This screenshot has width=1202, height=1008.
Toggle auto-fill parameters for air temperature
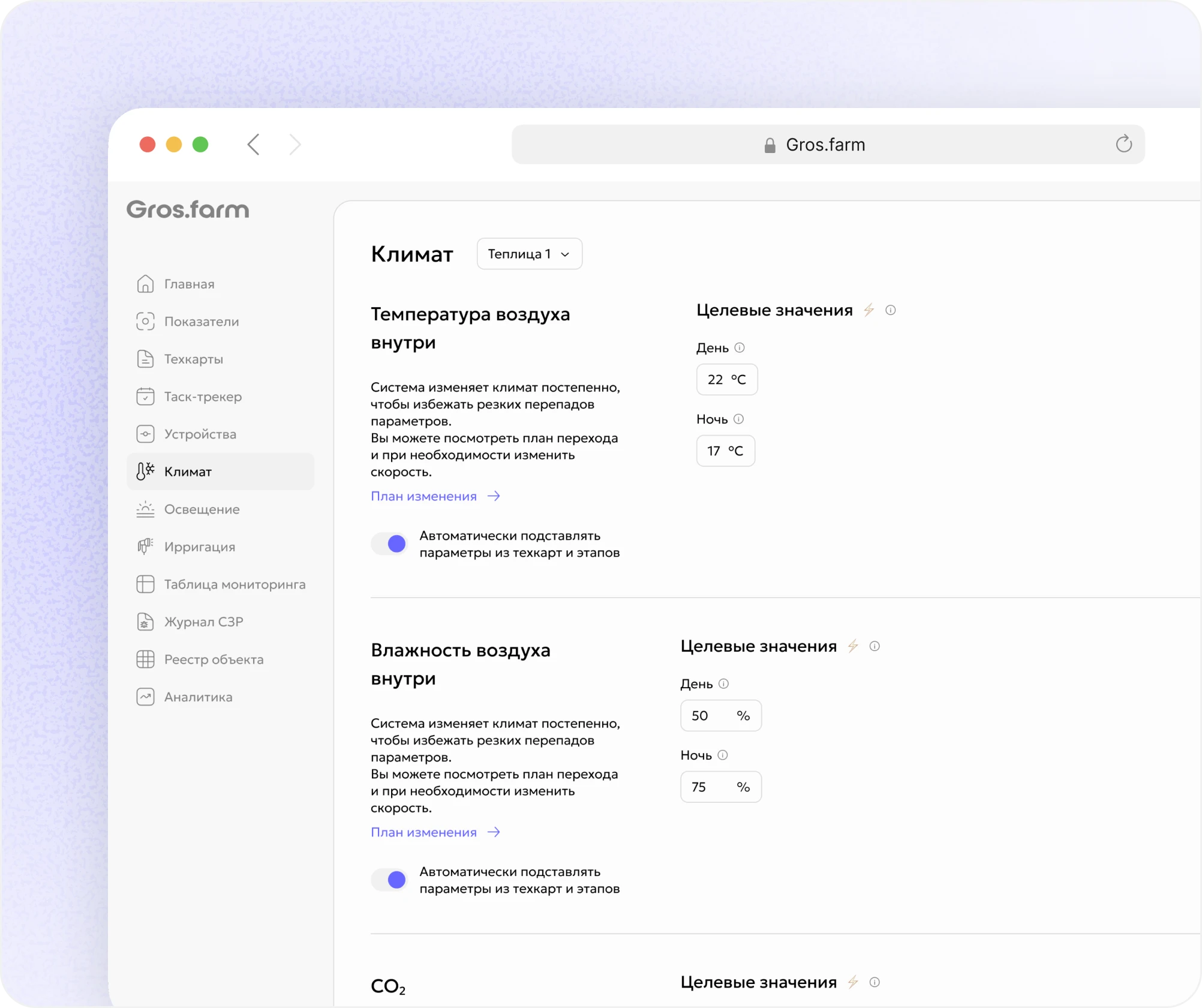coord(389,544)
